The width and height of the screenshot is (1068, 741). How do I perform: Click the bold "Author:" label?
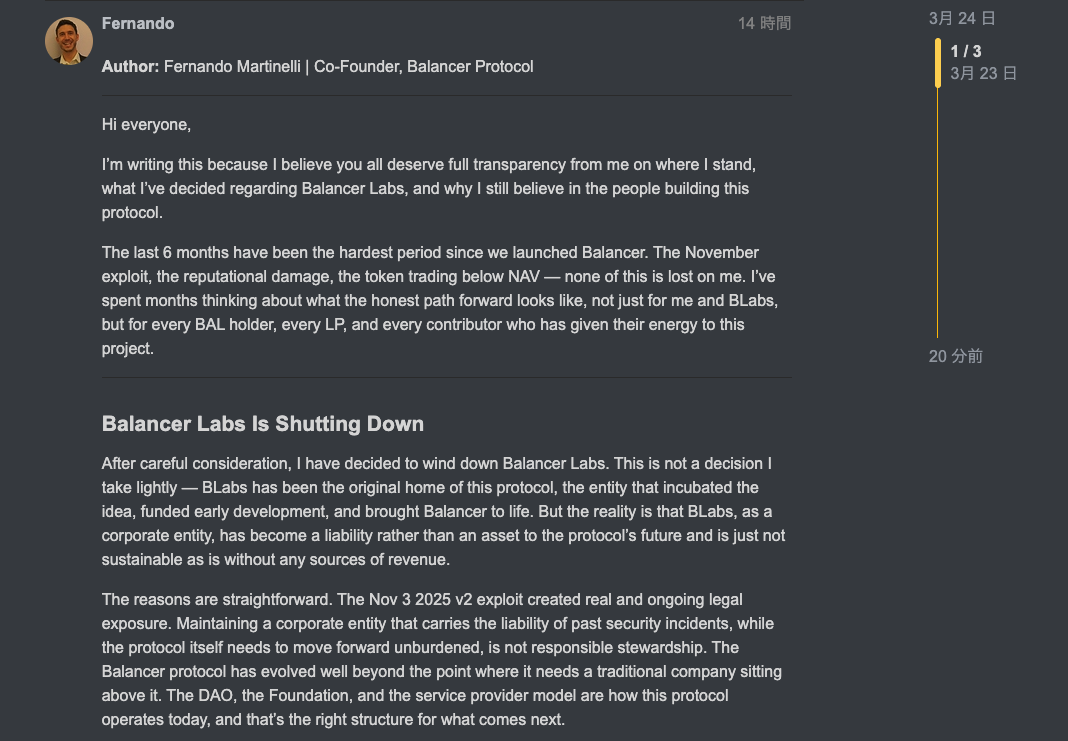[130, 67]
